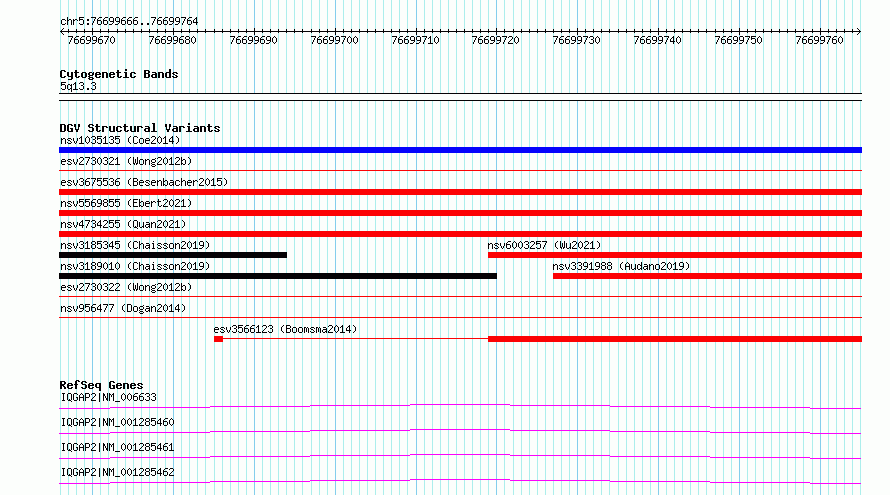Click ruler position 76699720

click(x=496, y=40)
